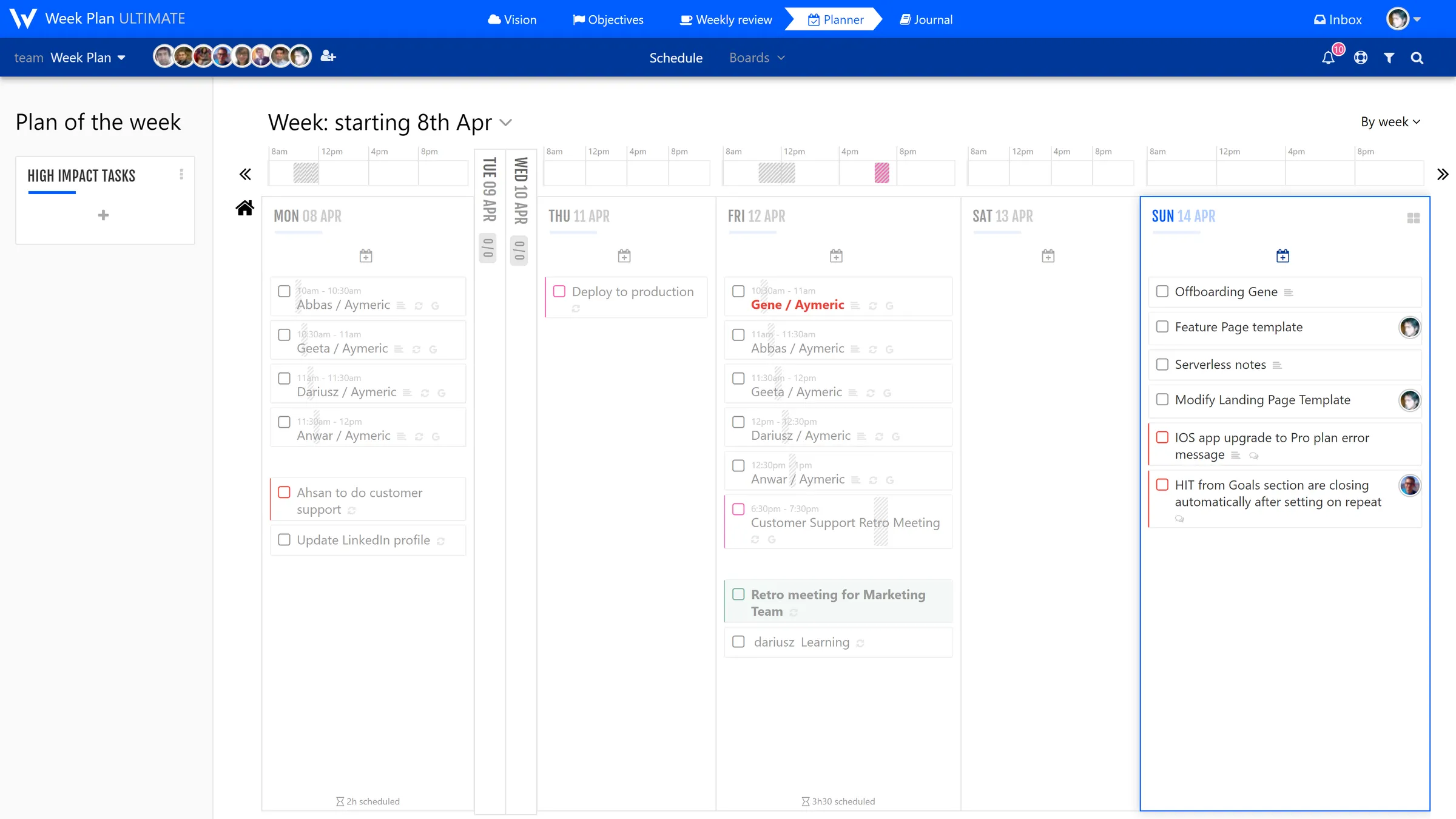Viewport: 1456px width, 819px height.
Task: Open Thursday's add-to-calendar icon
Action: 624,255
